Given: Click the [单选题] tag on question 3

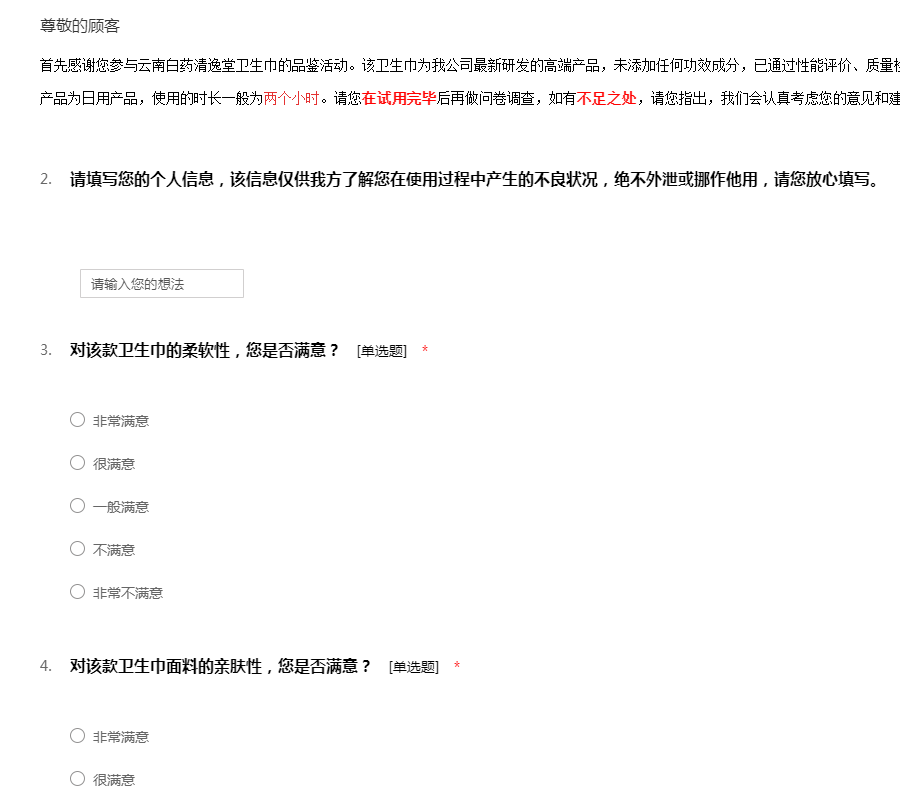Looking at the screenshot, I should tap(381, 351).
